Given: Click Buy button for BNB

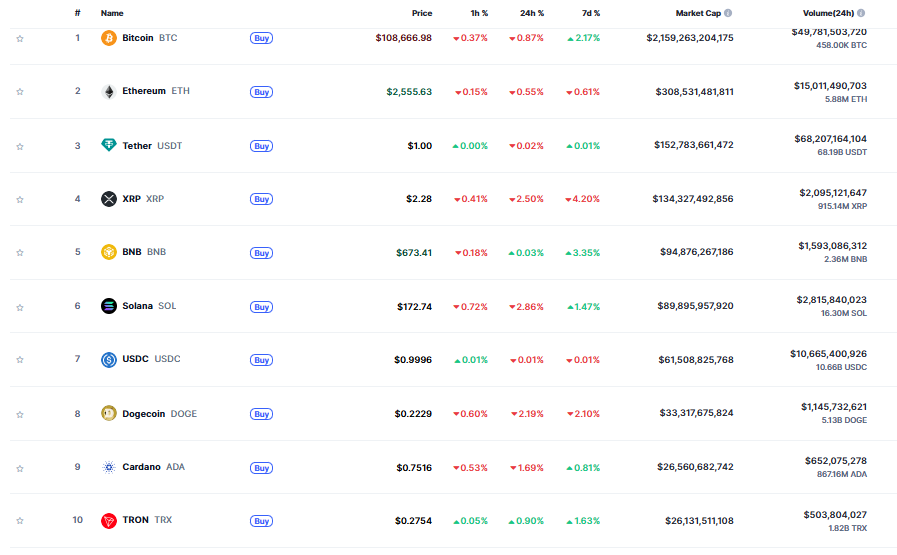Looking at the screenshot, I should pos(261,253).
